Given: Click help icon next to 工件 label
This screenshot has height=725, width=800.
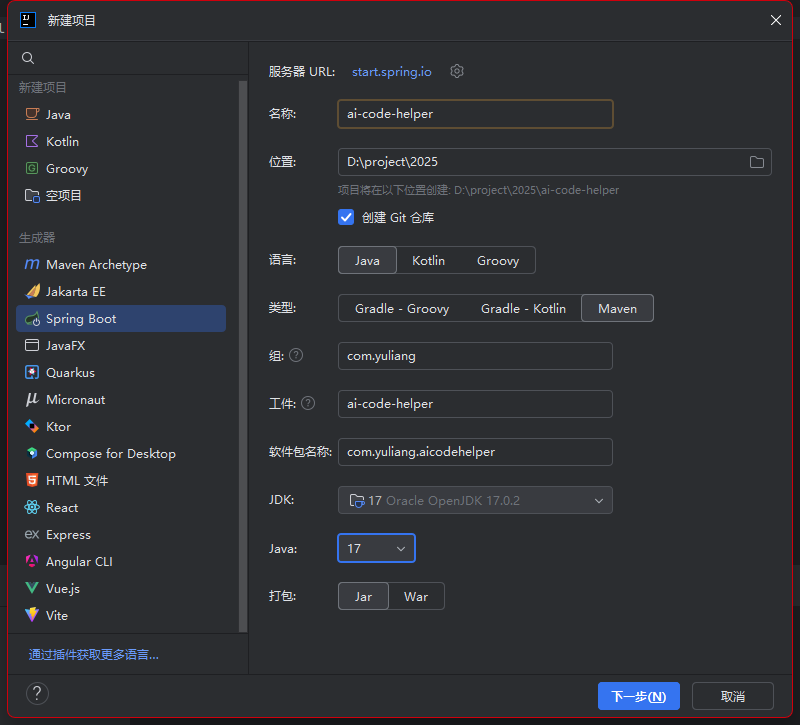Looking at the screenshot, I should tap(308, 404).
